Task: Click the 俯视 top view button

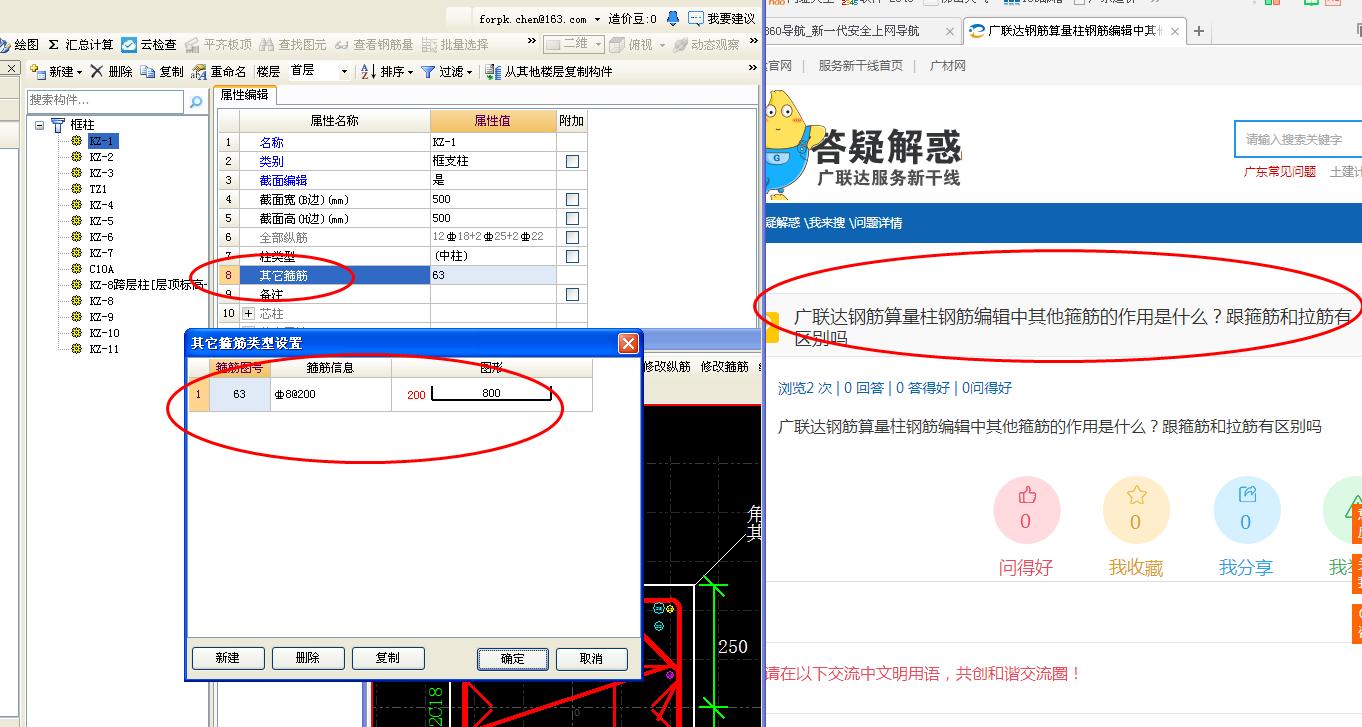Action: pyautogui.click(x=632, y=45)
